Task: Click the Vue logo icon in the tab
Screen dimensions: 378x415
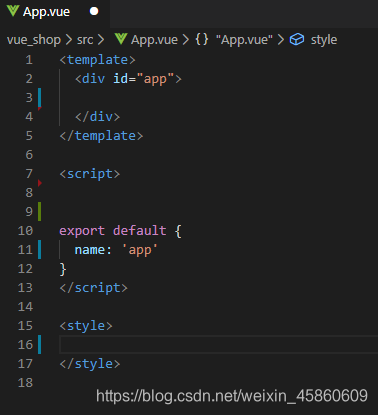Action: [x=13, y=11]
